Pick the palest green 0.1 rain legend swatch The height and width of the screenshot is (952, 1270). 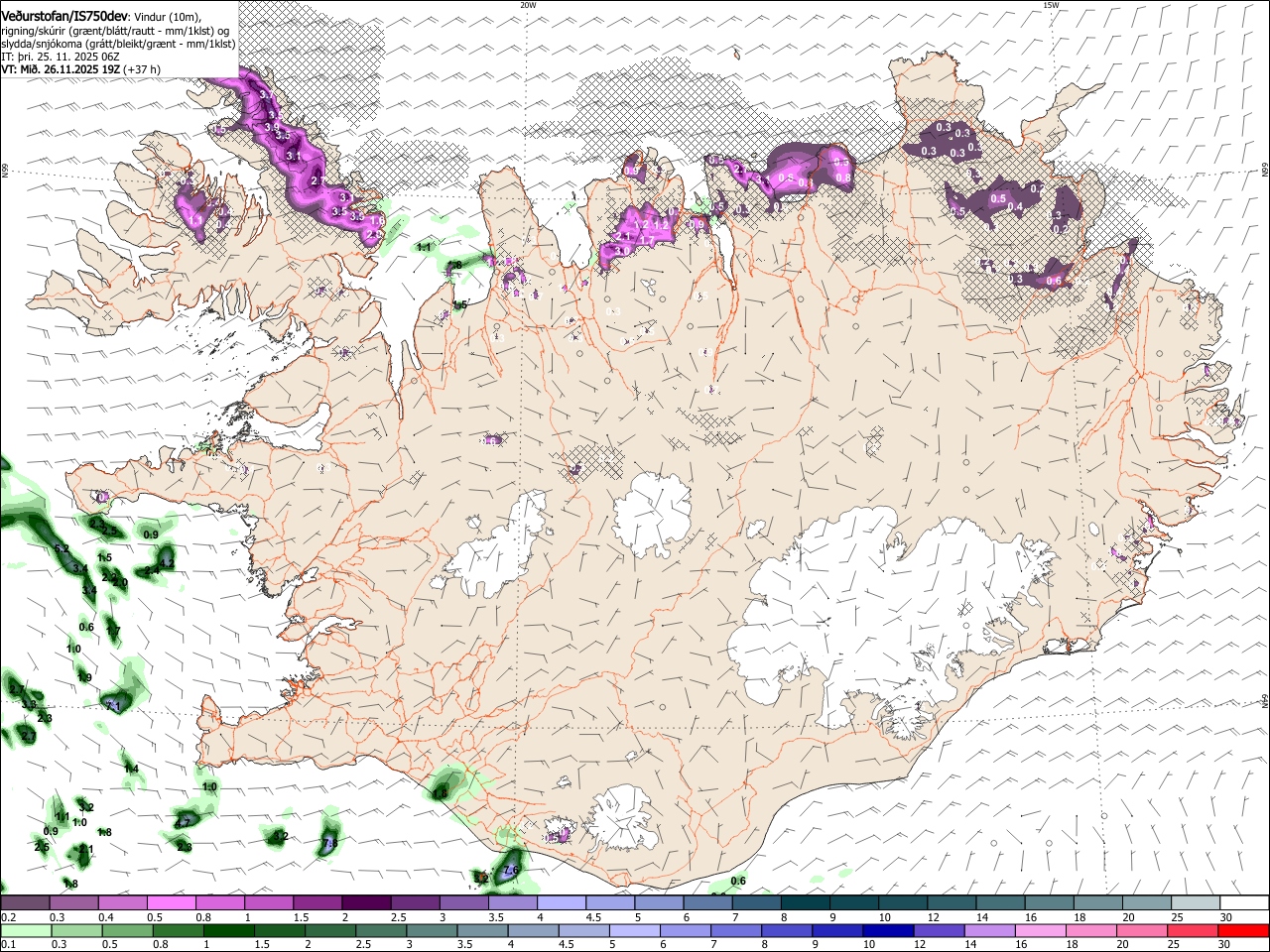pyautogui.click(x=26, y=930)
